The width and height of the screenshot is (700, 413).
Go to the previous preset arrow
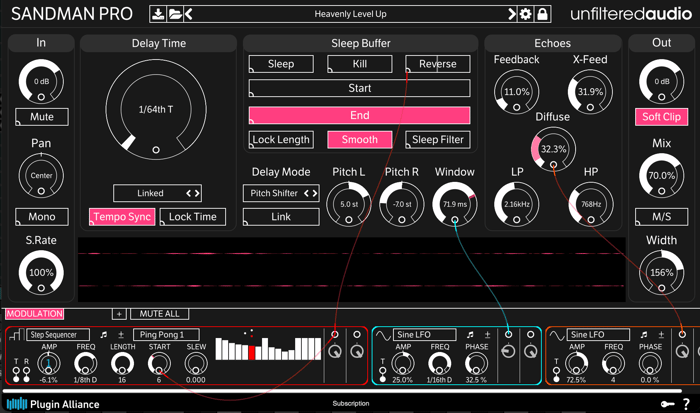click(188, 14)
